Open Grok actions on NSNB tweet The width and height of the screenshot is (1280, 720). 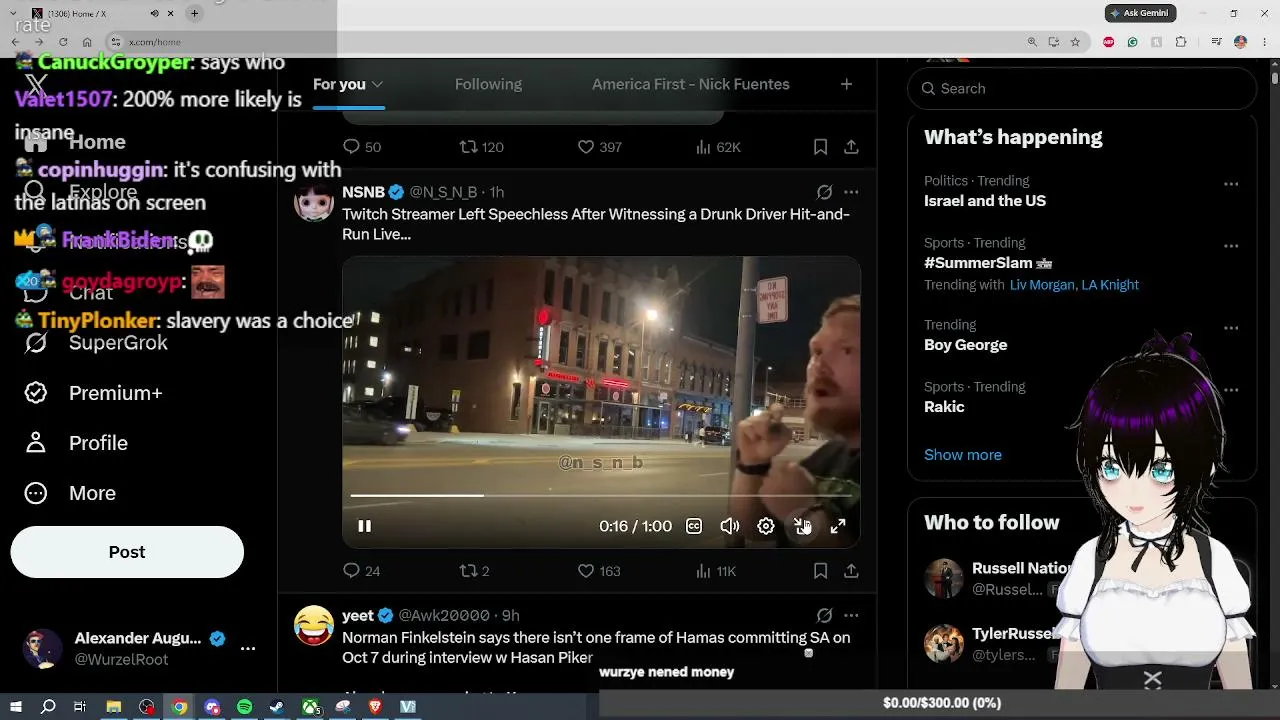[824, 192]
